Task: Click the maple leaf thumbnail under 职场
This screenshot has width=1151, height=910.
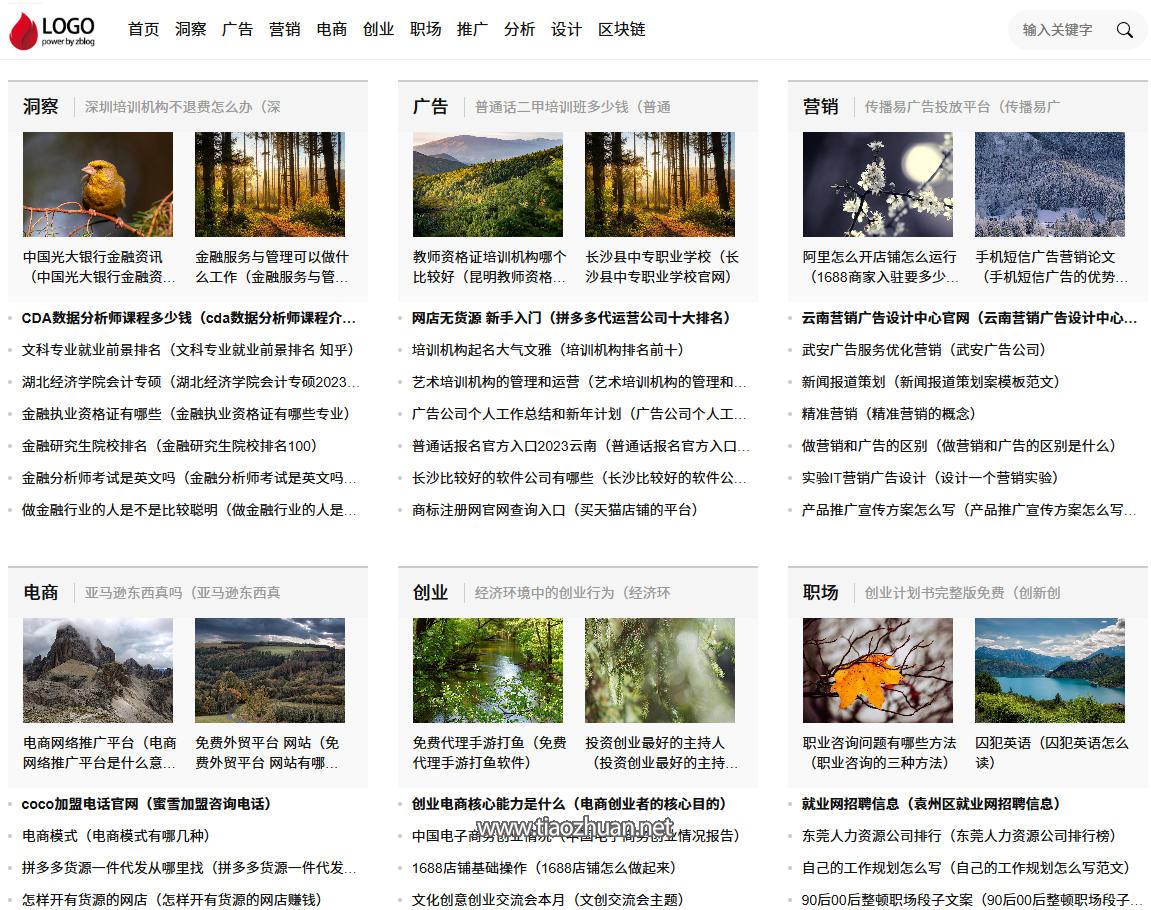Action: point(875,670)
